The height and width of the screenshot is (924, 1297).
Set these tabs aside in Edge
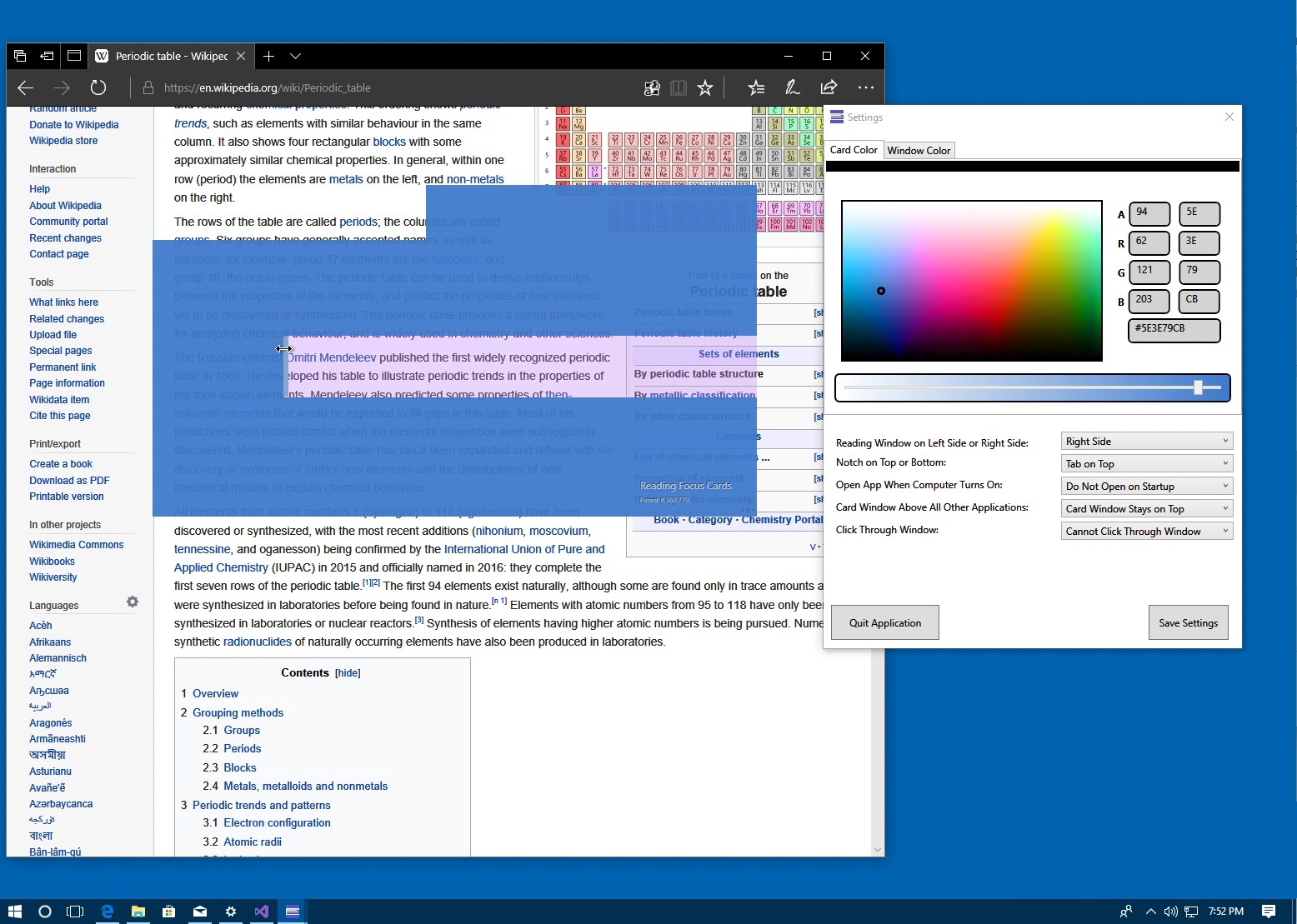[x=47, y=56]
